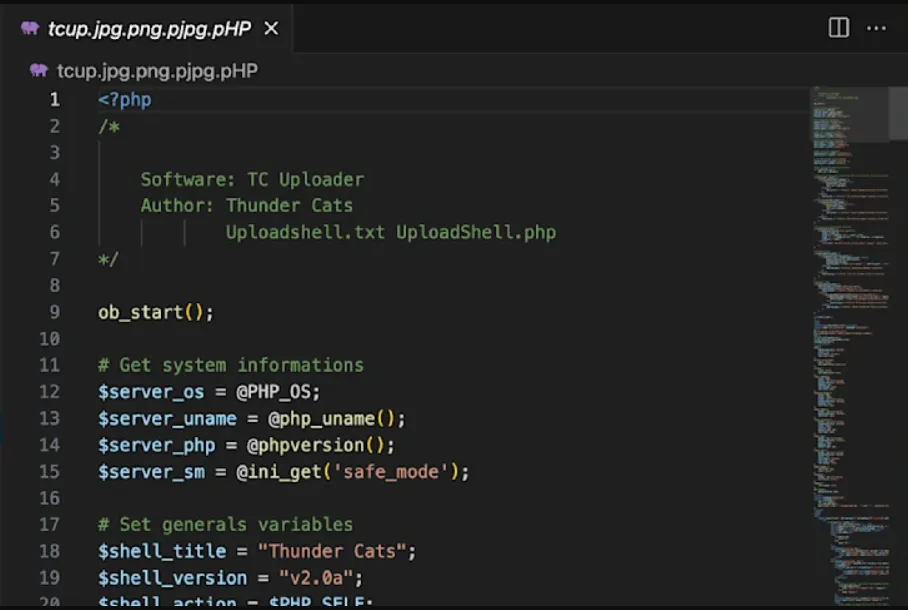Click the @PHP_OS constant
Viewport: 908px width, 610px height.
coord(273,392)
